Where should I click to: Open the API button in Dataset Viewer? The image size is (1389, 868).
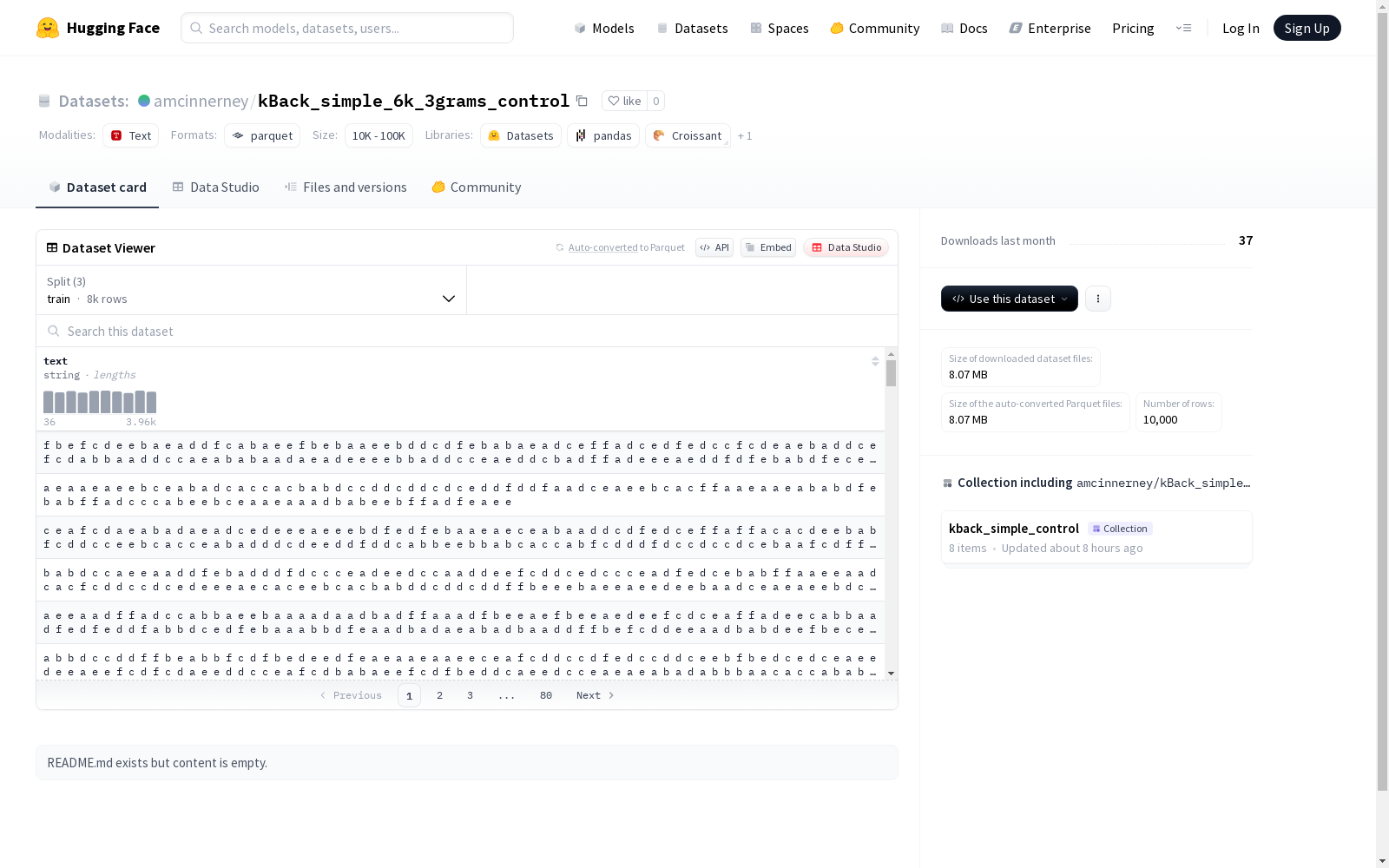714,247
